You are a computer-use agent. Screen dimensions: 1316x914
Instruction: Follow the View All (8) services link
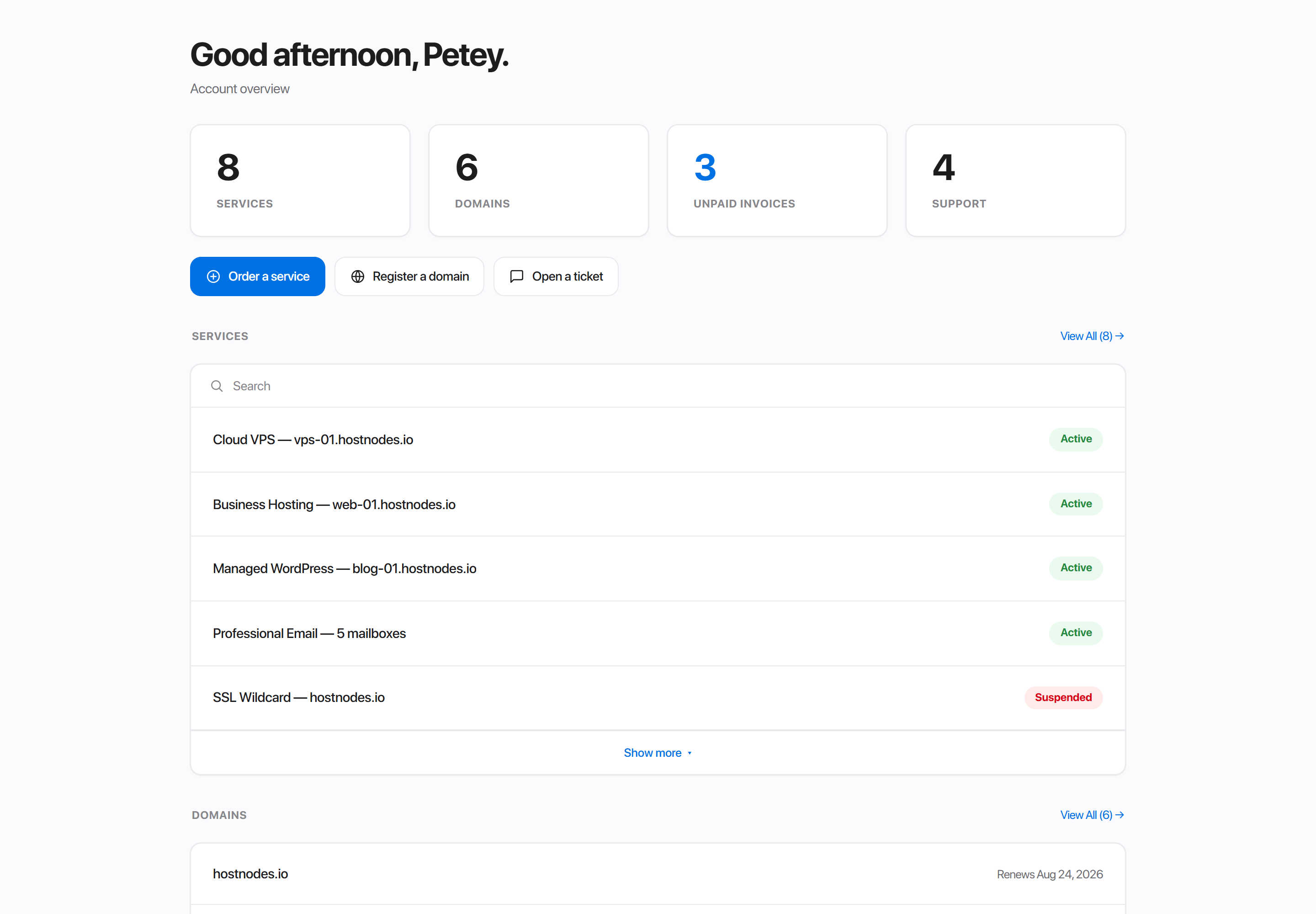click(1092, 336)
